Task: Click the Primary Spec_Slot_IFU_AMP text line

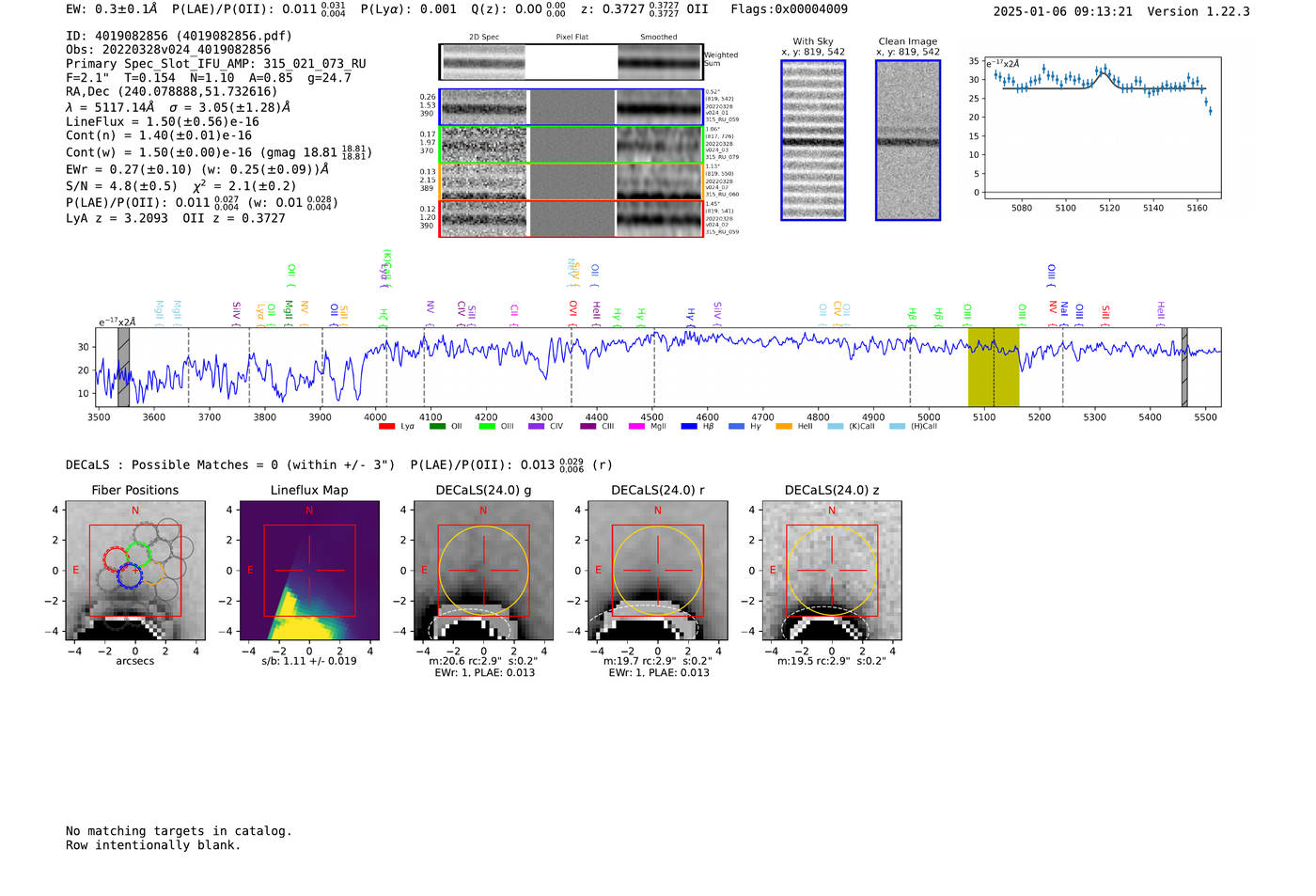Action: (215, 64)
